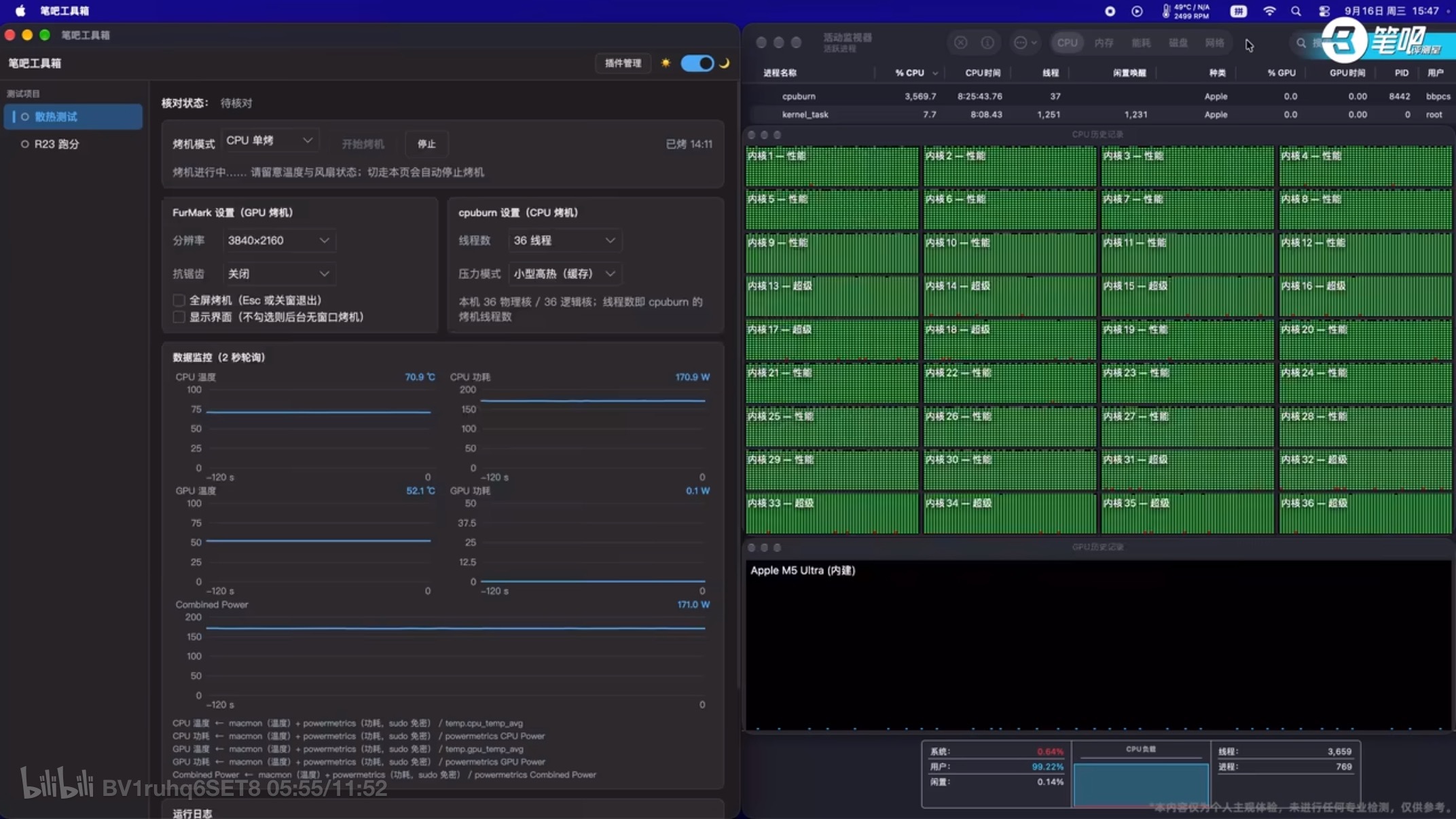Sort by the 线程 column header
This screenshot has height=819, width=1456.
(x=1051, y=73)
